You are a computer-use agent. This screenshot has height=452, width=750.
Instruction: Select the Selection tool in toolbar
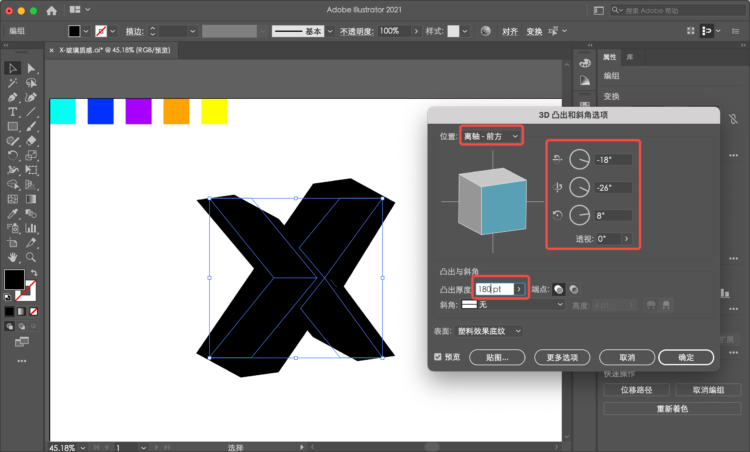coord(12,68)
